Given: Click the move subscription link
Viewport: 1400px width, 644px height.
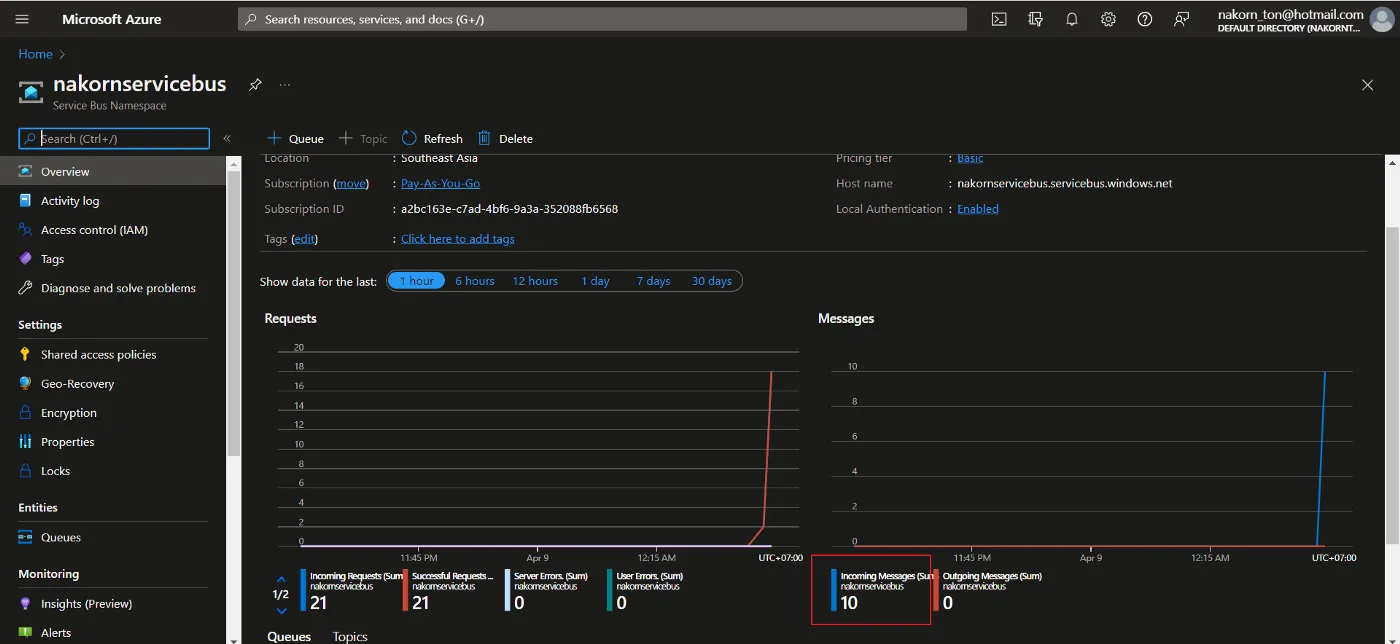Looking at the screenshot, I should click(351, 184).
